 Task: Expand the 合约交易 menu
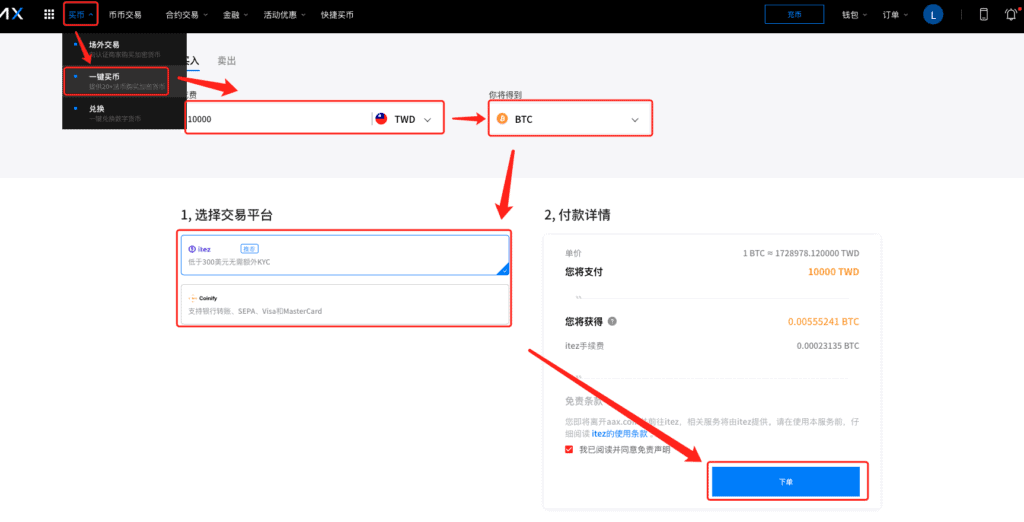click(187, 14)
